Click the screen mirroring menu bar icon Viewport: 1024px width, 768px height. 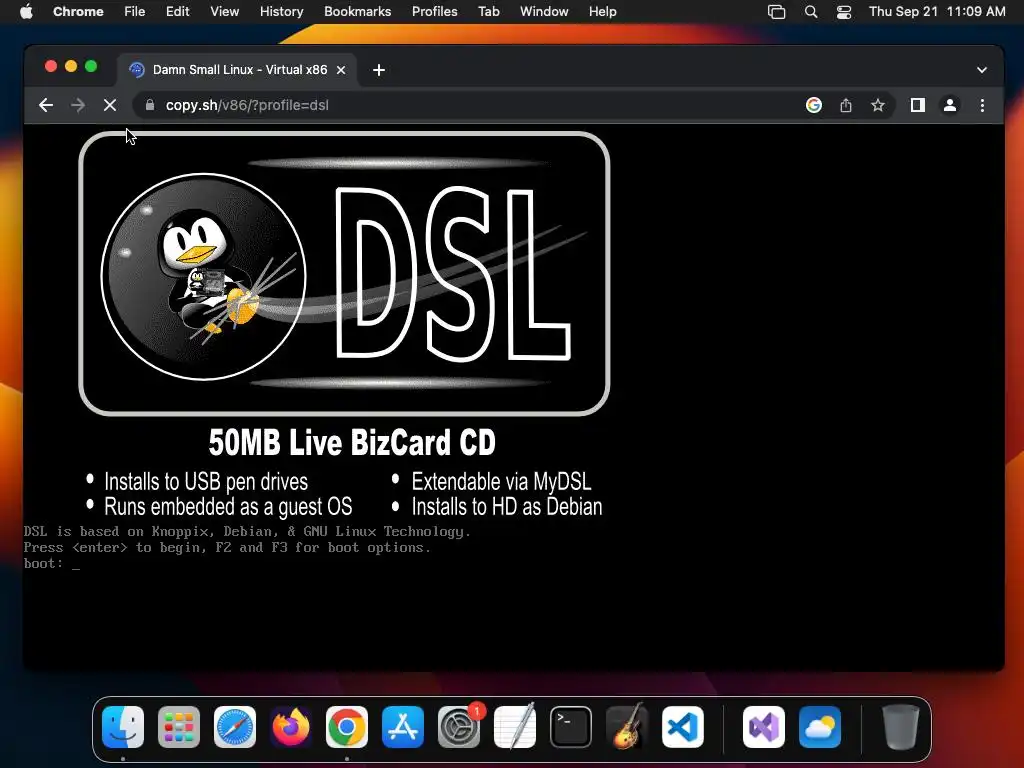(776, 11)
